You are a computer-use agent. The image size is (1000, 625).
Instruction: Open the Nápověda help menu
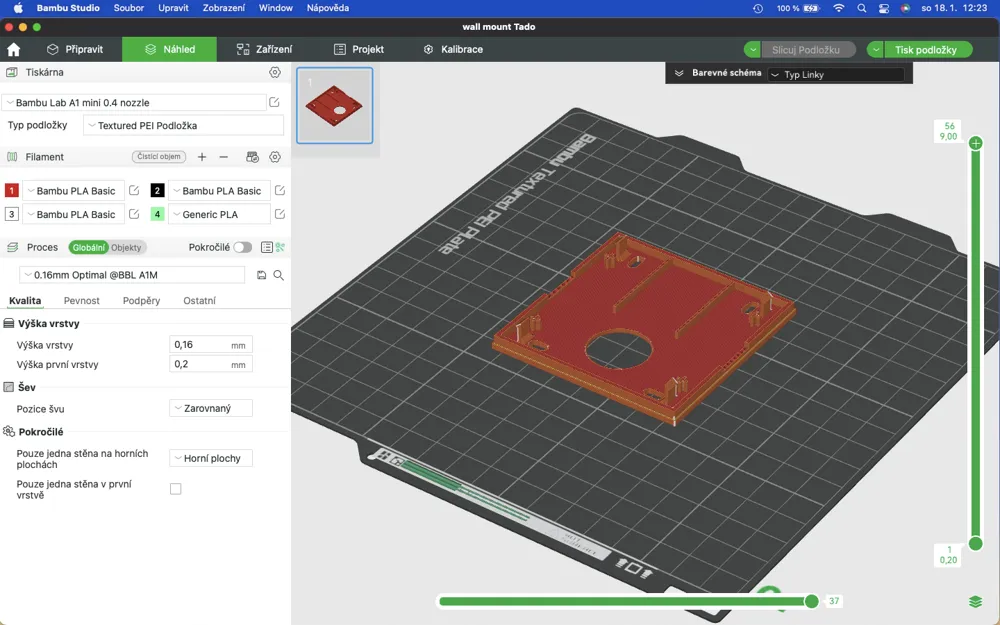tap(328, 8)
